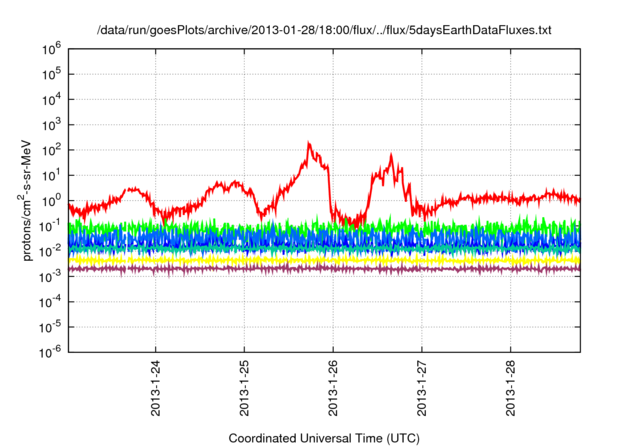This screenshot has height=448, width=640.
Task: Click the 10^-5 y-axis label
Action: [x=50, y=328]
